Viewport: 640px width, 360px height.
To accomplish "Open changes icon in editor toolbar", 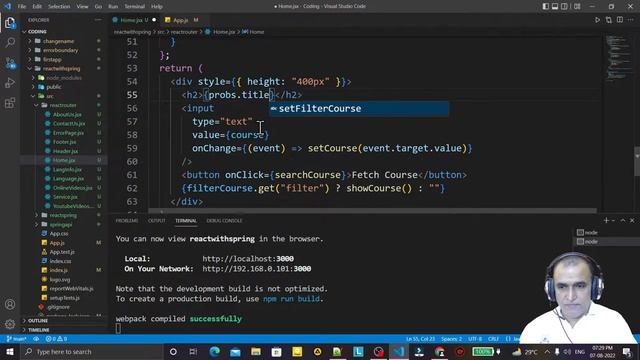I will point(609,20).
